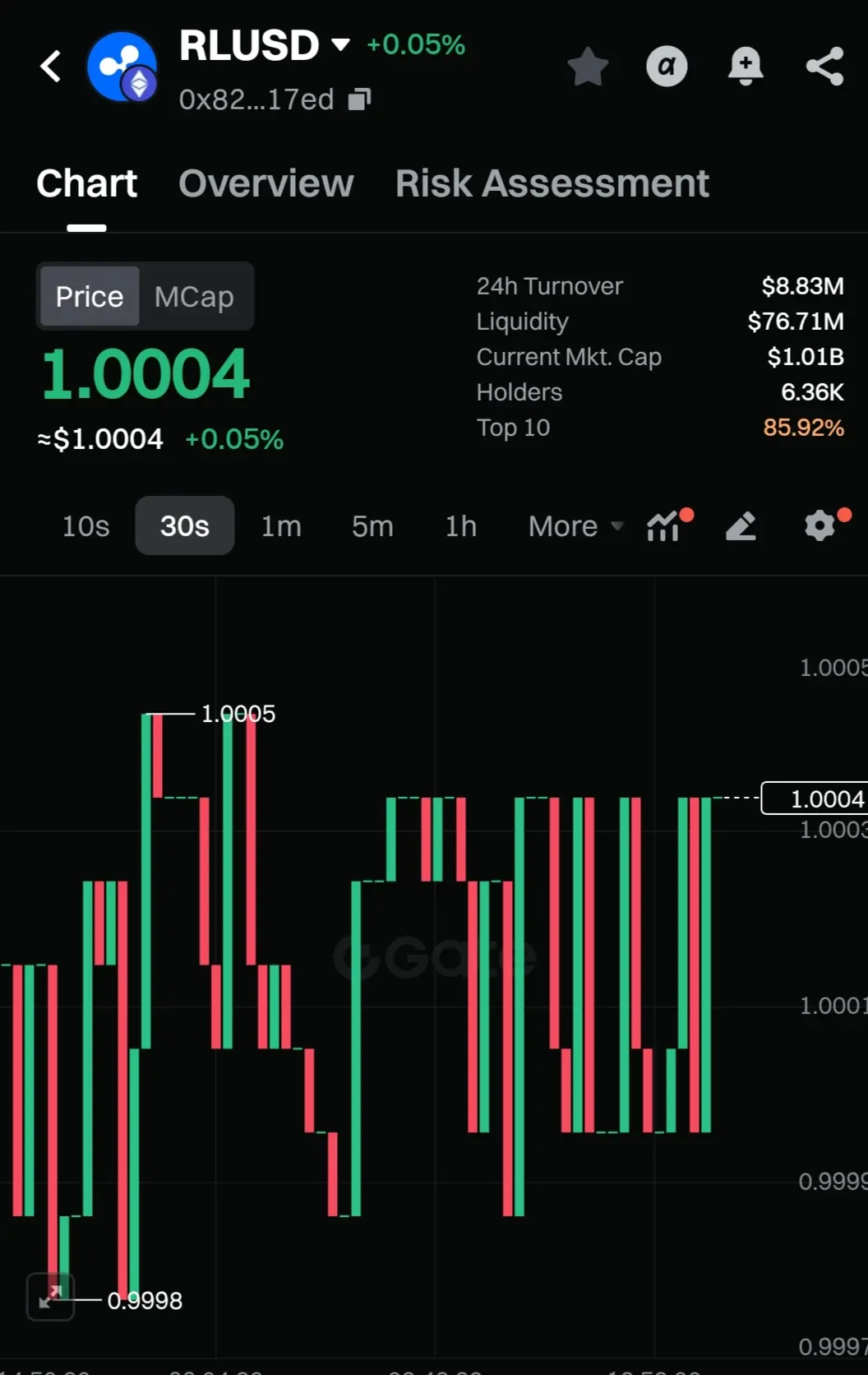Tap the ≈$1.0004 dollar price text
The width and height of the screenshot is (868, 1375).
pos(100,439)
